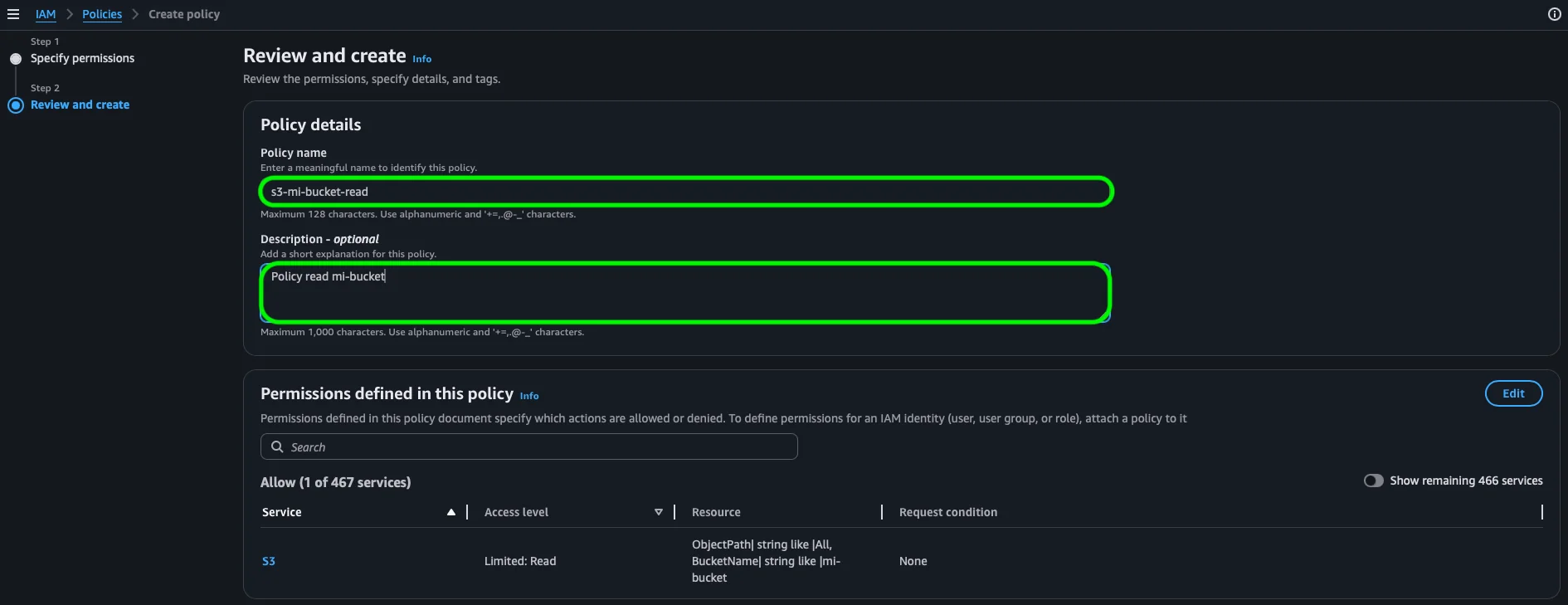The image size is (1568, 605).
Task: Toggle Show remaining 466 services switch
Action: (x=1373, y=481)
